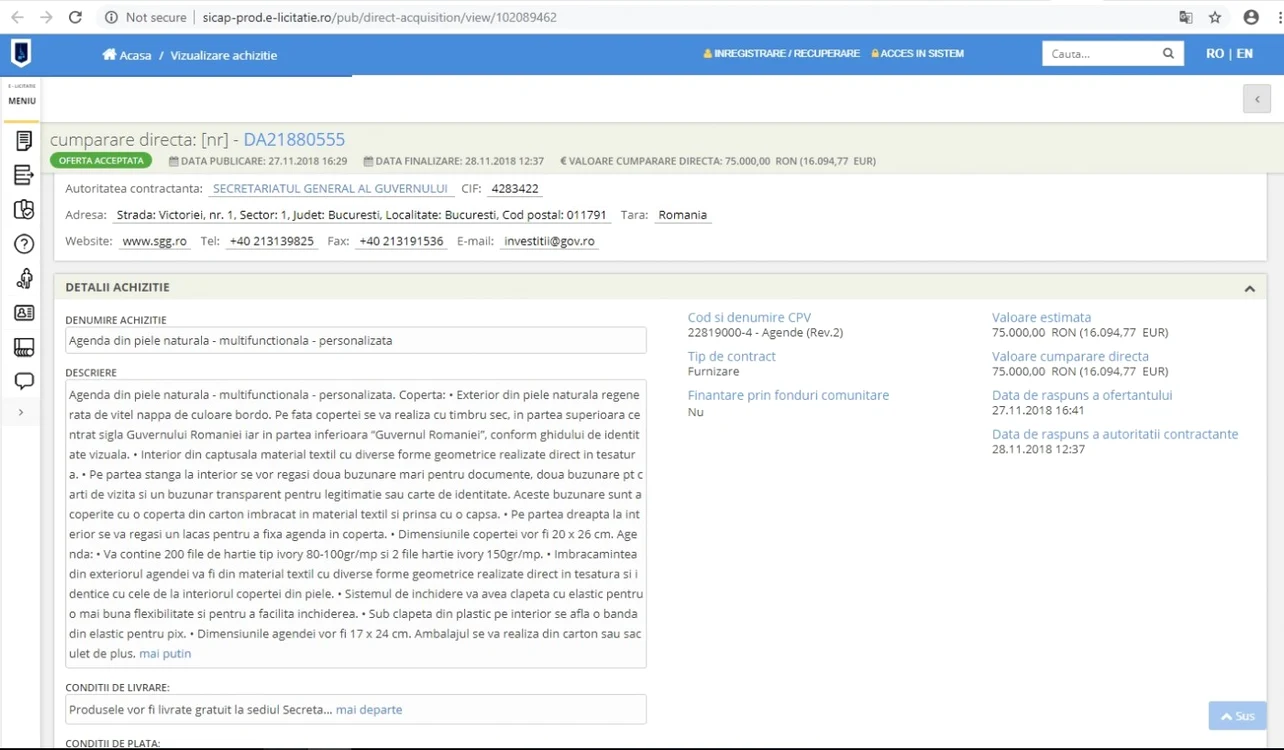
Task: Go forward in browser history
Action: (x=46, y=17)
